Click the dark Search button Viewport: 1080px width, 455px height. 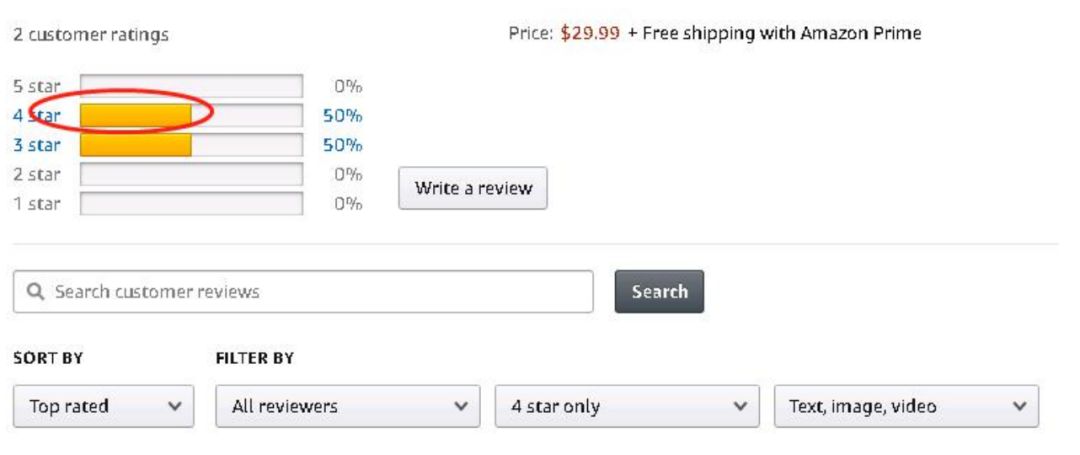pyautogui.click(x=659, y=291)
